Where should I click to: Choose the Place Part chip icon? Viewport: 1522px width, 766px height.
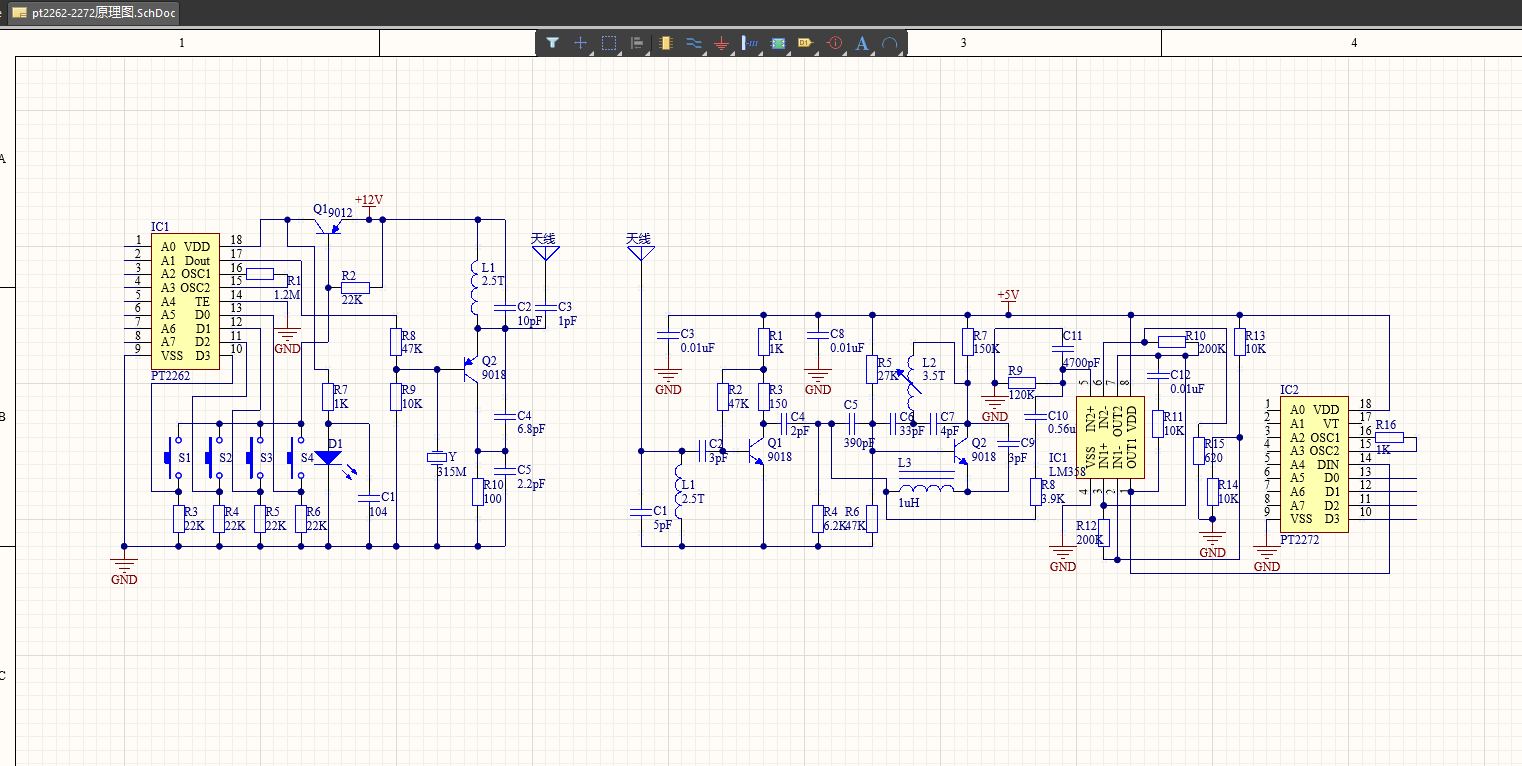(666, 43)
